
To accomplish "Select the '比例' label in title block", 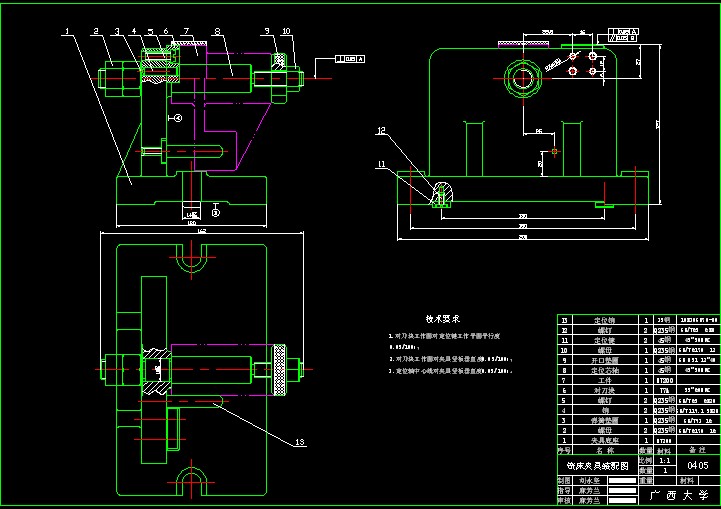I will (x=646, y=460).
